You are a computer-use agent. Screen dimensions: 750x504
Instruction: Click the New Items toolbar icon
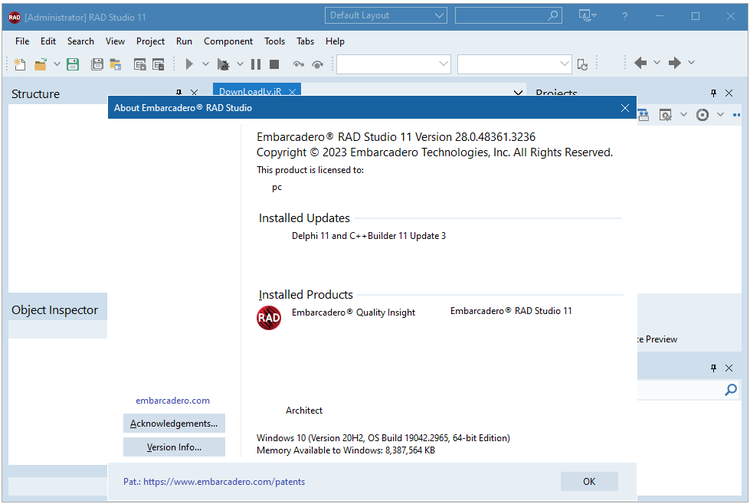(x=20, y=64)
